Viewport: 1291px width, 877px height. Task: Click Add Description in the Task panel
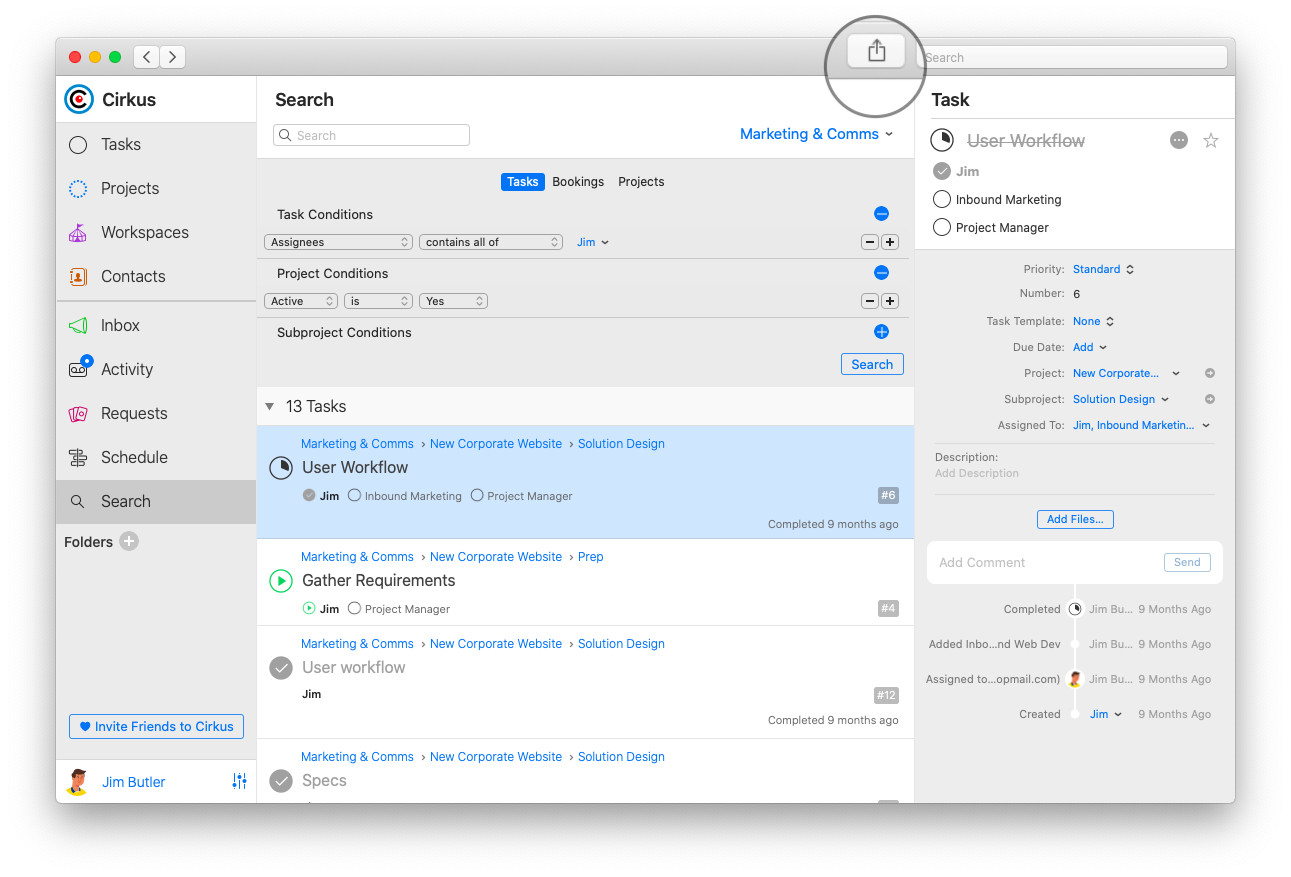pyautogui.click(x=977, y=473)
